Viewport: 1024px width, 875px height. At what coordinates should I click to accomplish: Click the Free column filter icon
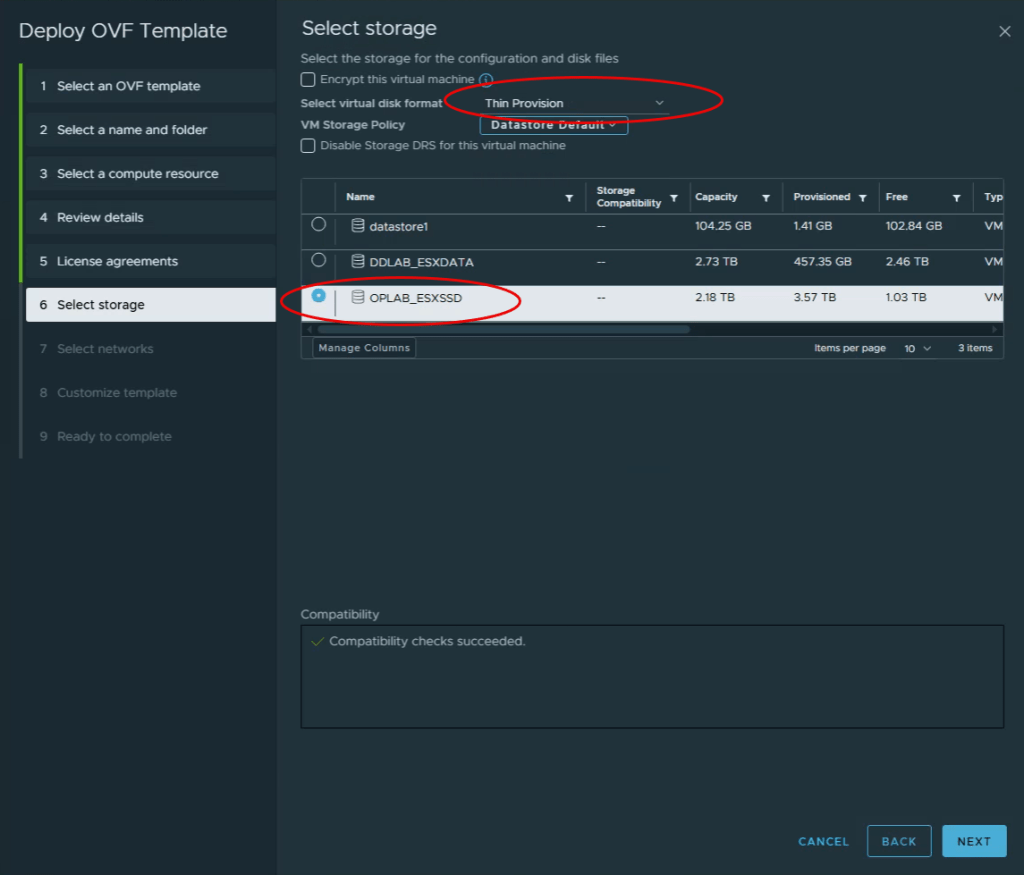point(956,198)
